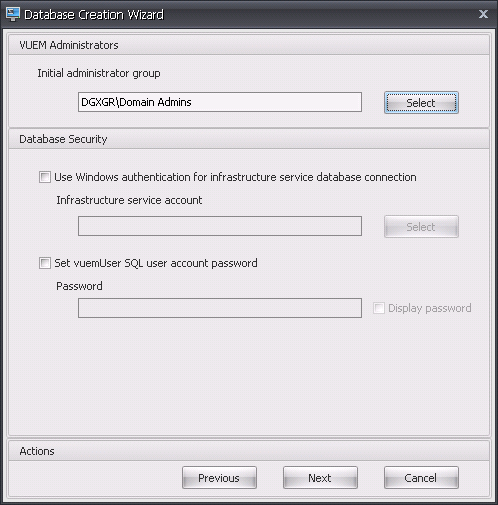Click Select beside Infrastructure service account field
This screenshot has height=505, width=498.
pyautogui.click(x=421, y=227)
